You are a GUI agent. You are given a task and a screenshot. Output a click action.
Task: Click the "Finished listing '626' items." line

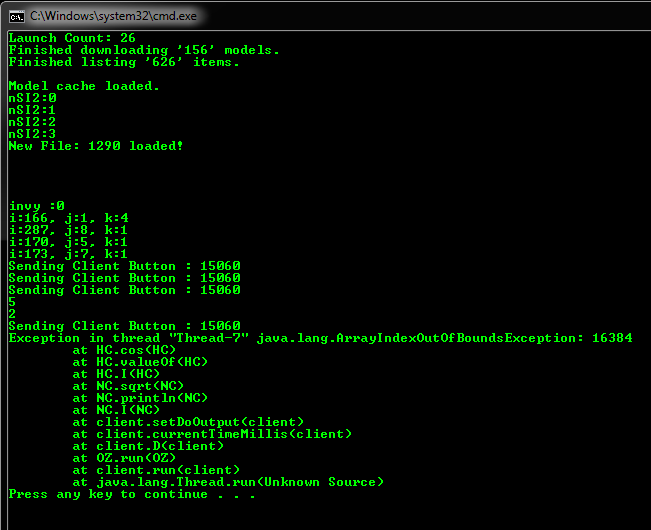124,62
